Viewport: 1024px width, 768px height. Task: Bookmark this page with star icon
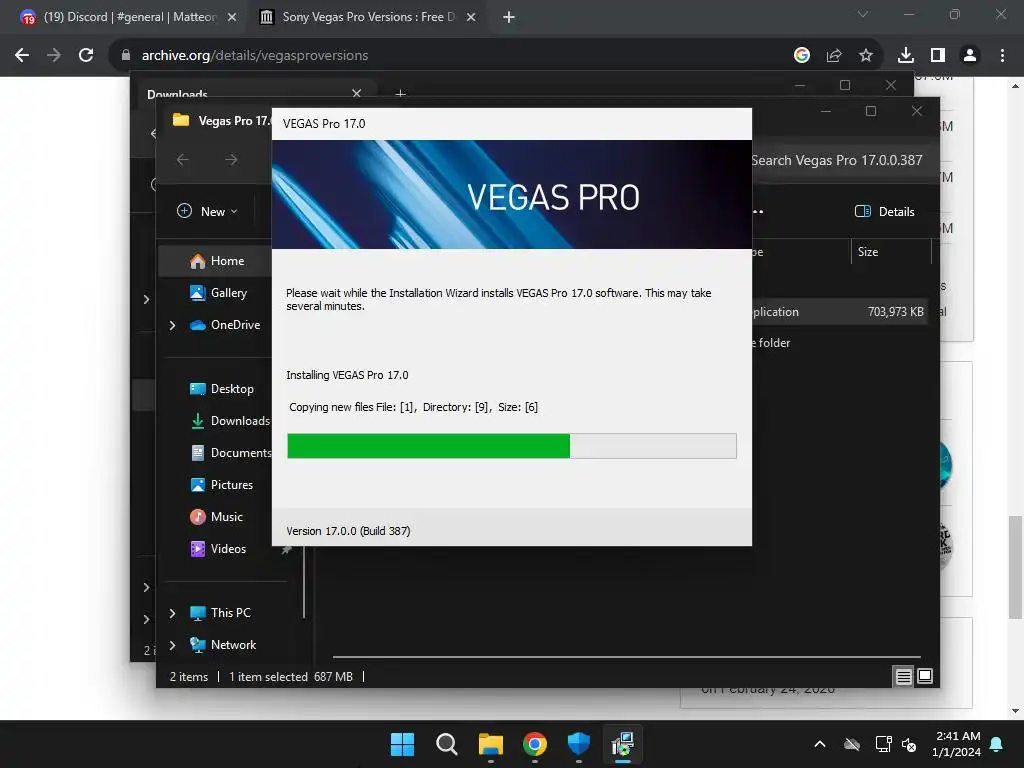pyautogui.click(x=866, y=56)
